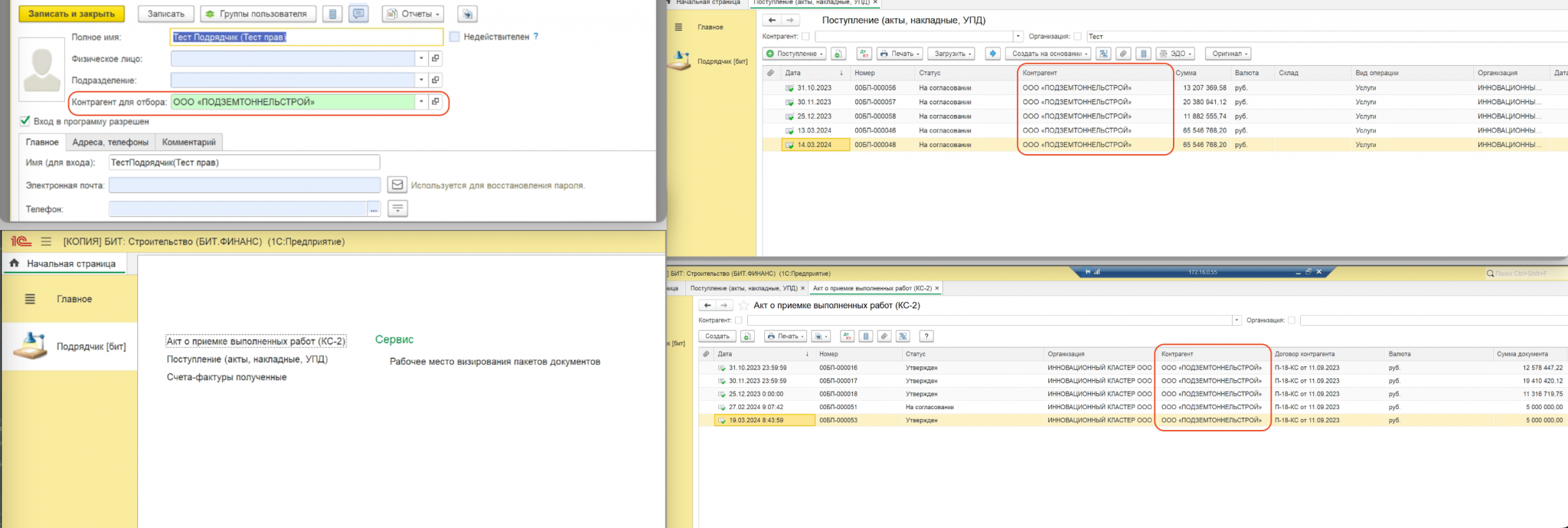The image size is (1568, 528).
Task: Click the envelope icon next to Электронная почта
Action: pyautogui.click(x=397, y=185)
